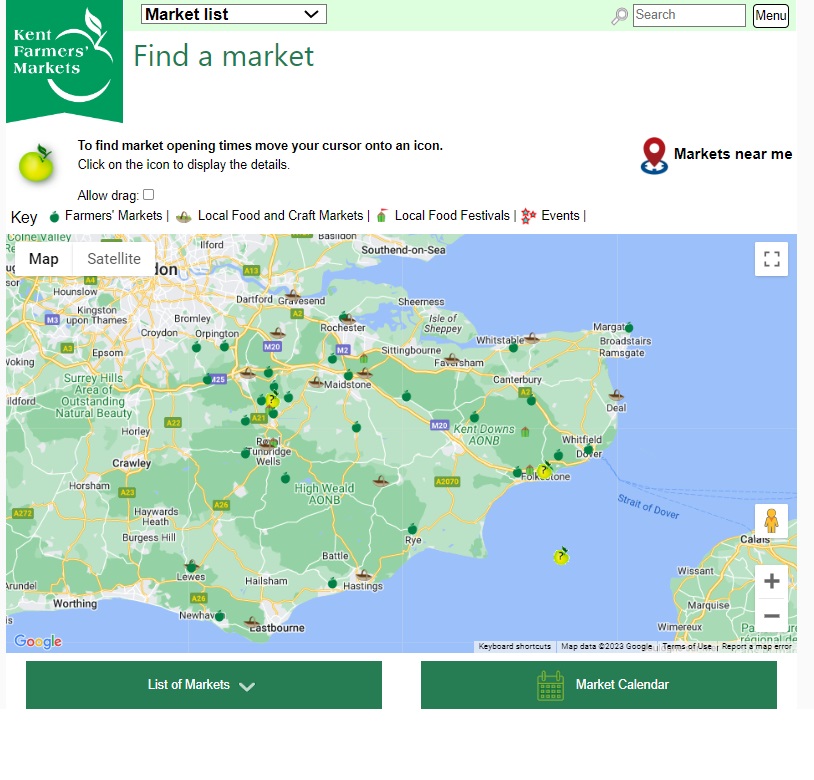Switch to Satellite map view
814x780 pixels.
114,259
